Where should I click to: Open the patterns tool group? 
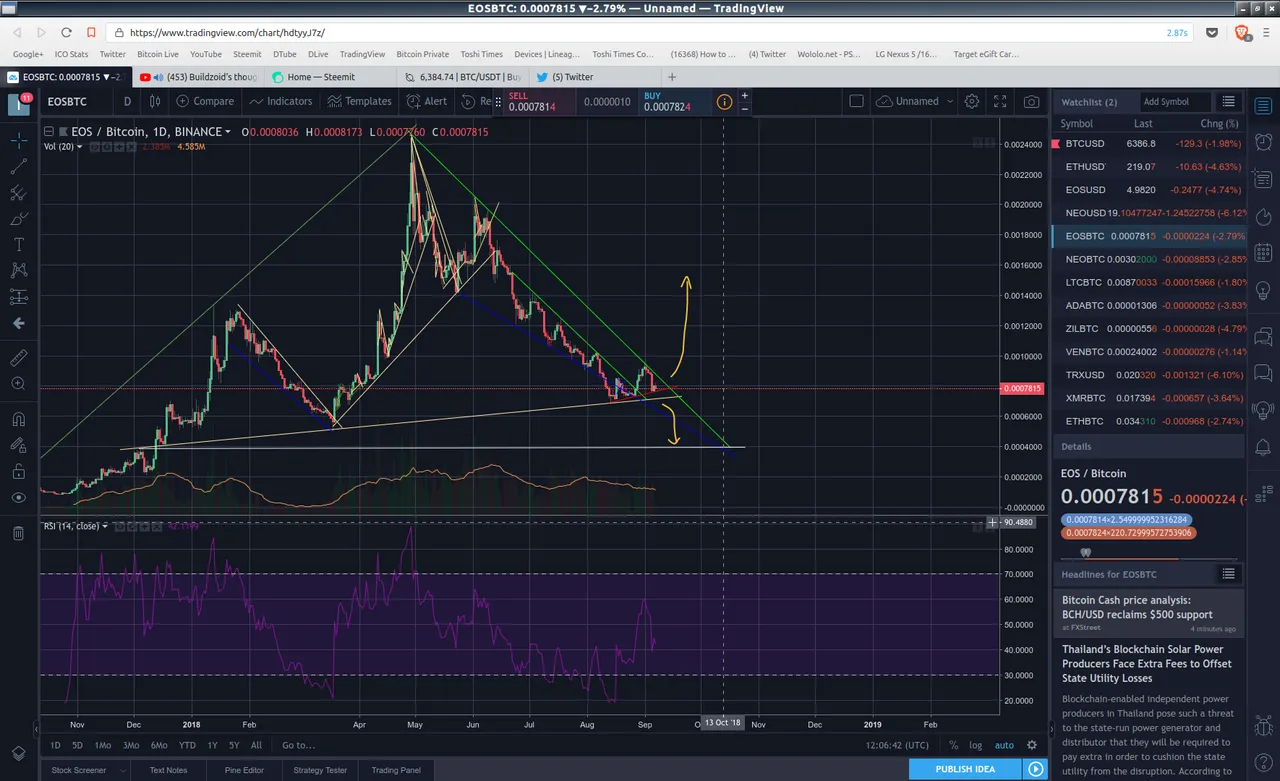[x=18, y=271]
